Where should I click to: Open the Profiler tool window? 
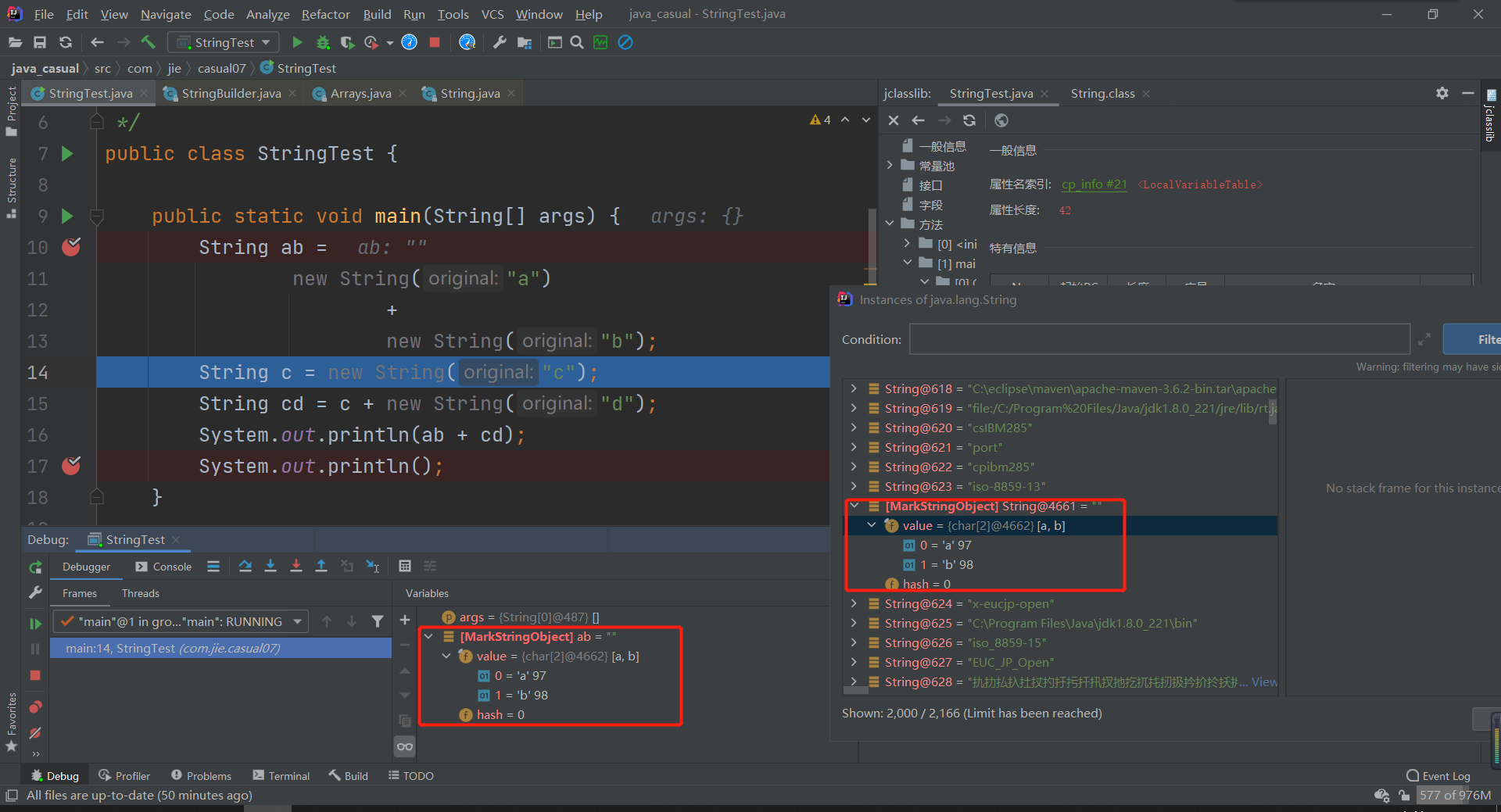[124, 775]
